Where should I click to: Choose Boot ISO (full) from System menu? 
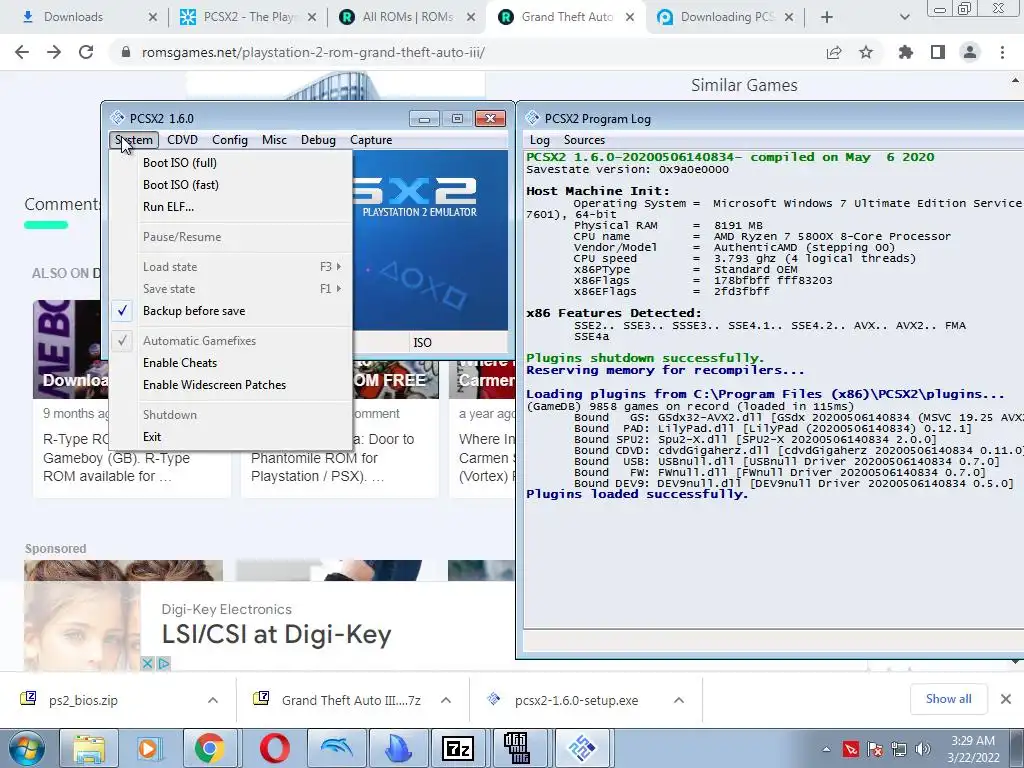point(231,163)
